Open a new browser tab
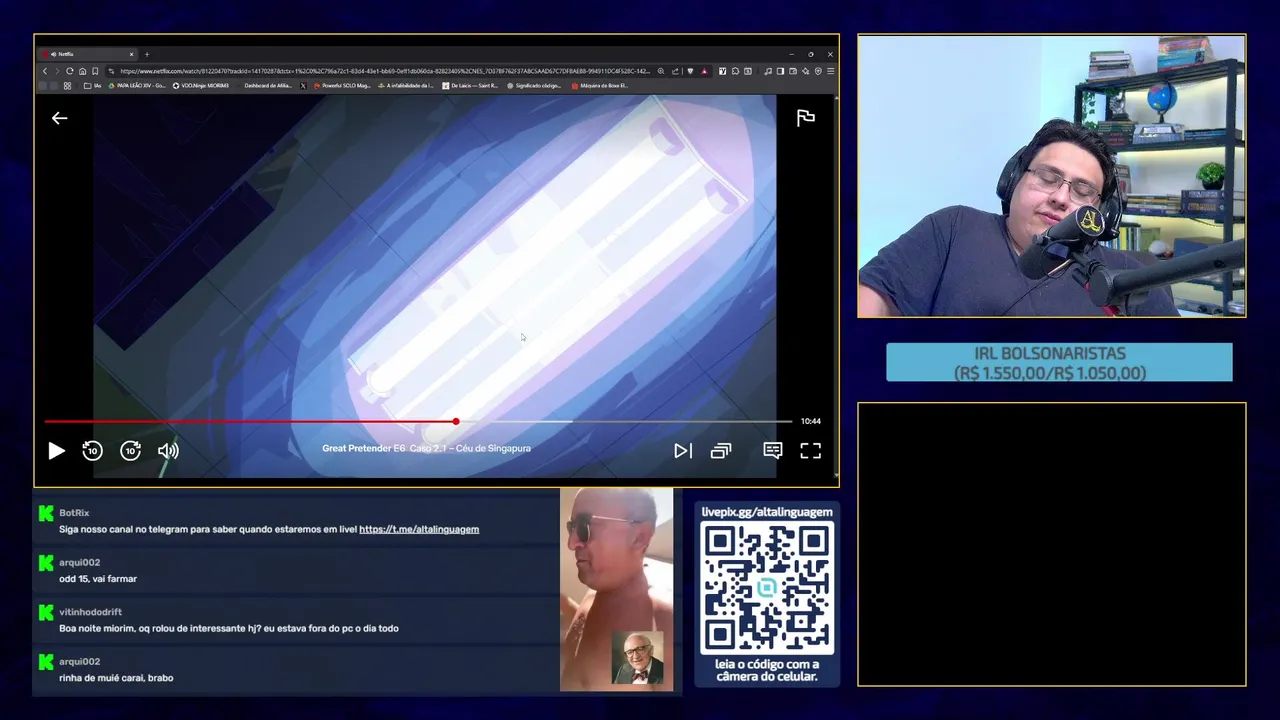Screen dimensions: 1280x720 146,54
